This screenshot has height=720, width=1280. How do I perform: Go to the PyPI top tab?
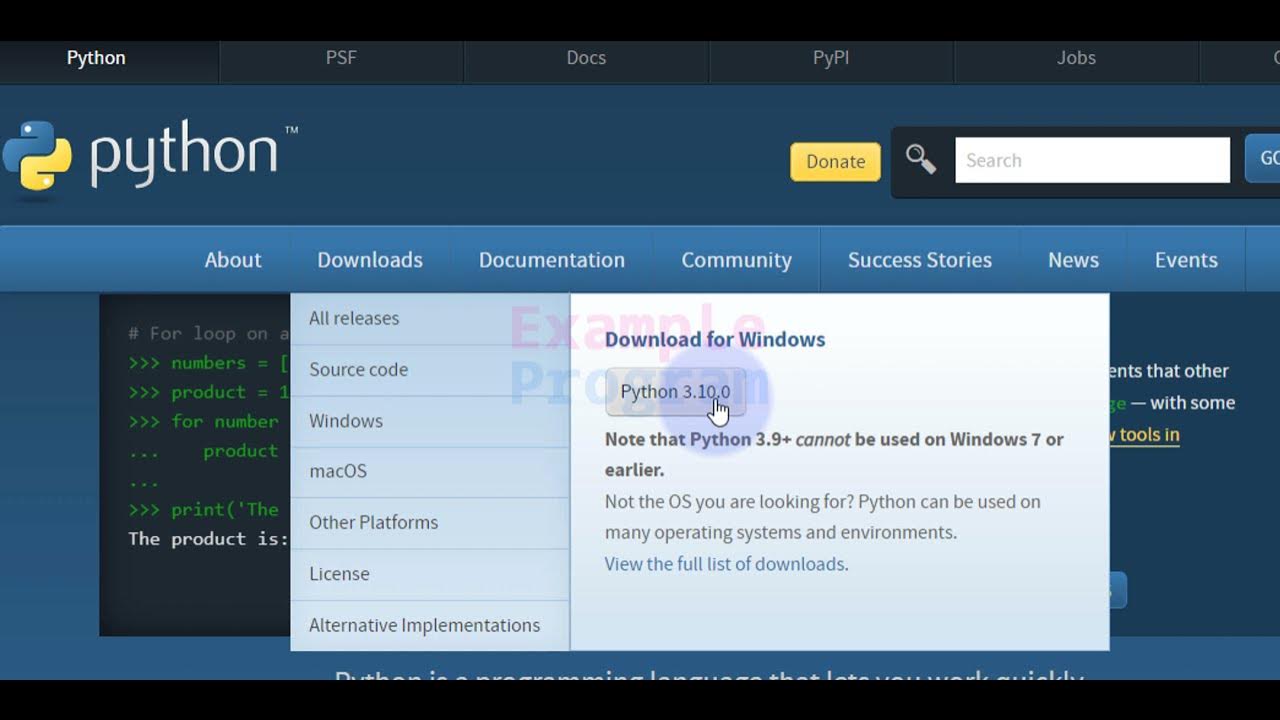pos(831,58)
